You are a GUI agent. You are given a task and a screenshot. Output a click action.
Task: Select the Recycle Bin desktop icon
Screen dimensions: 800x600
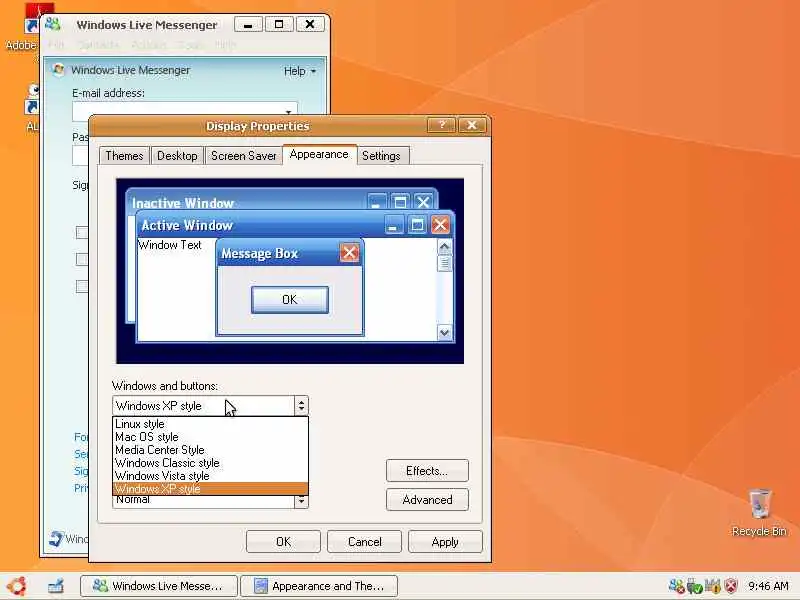[759, 512]
